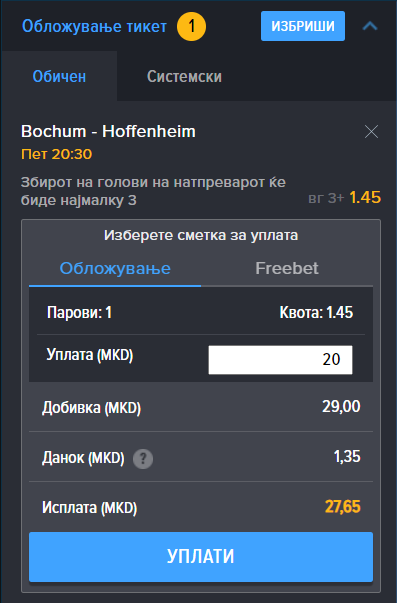The height and width of the screenshot is (603, 397).
Task: Click the Пет 20:30 match time
Action: [57, 154]
